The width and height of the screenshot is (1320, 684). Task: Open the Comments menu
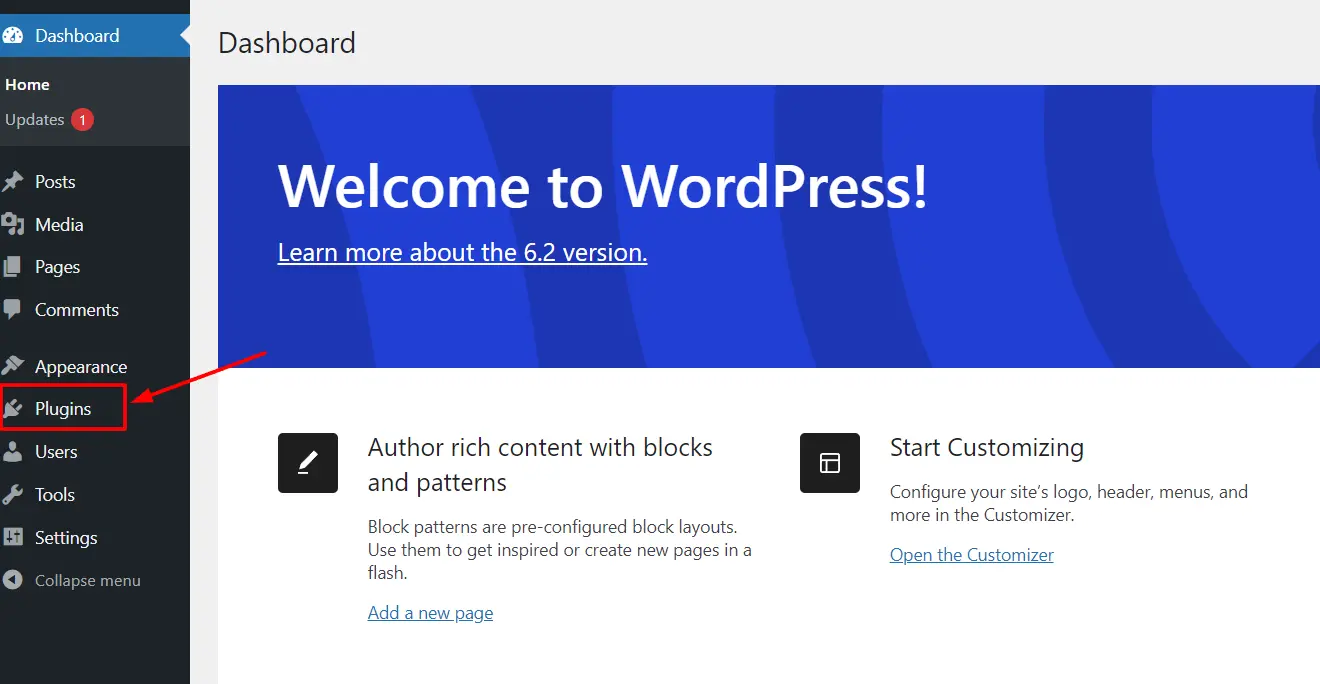[95, 310]
